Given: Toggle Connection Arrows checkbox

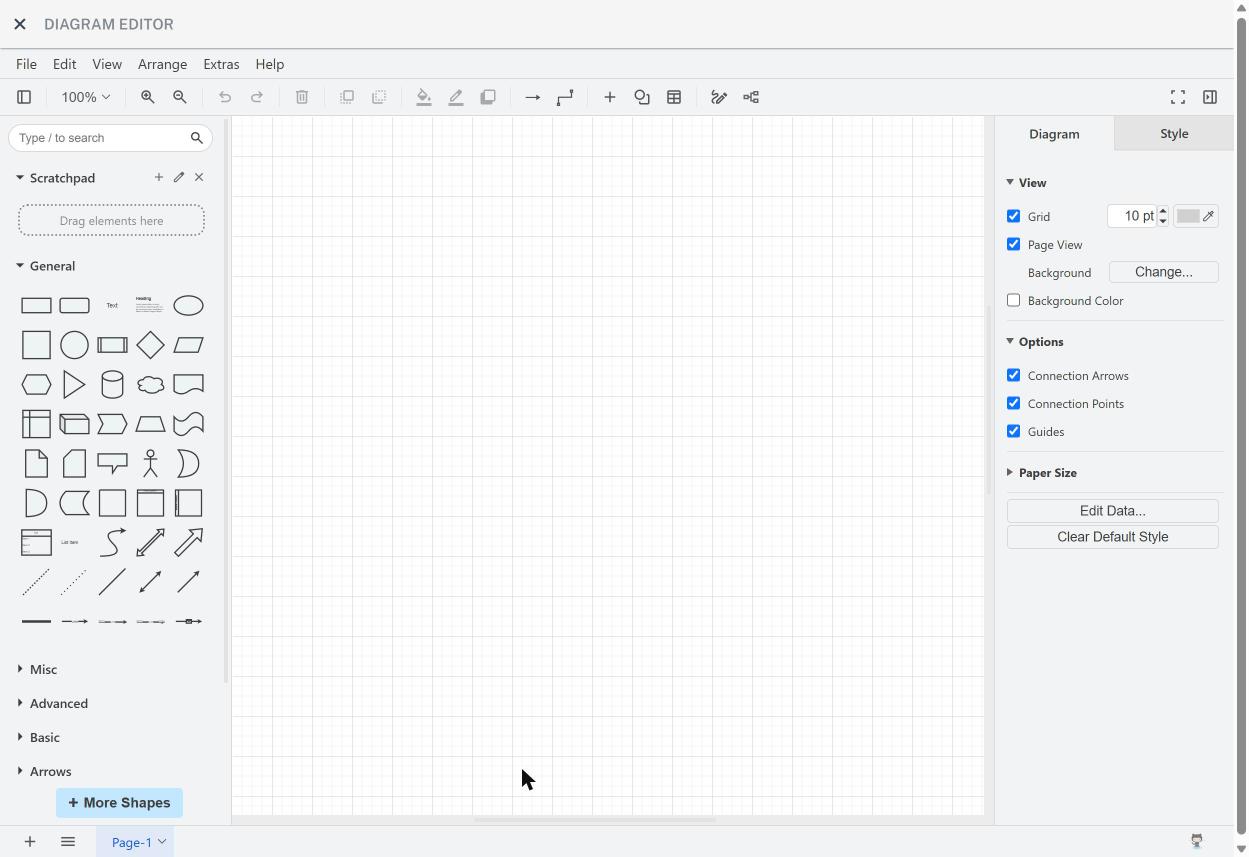Looking at the screenshot, I should click(x=1013, y=375).
